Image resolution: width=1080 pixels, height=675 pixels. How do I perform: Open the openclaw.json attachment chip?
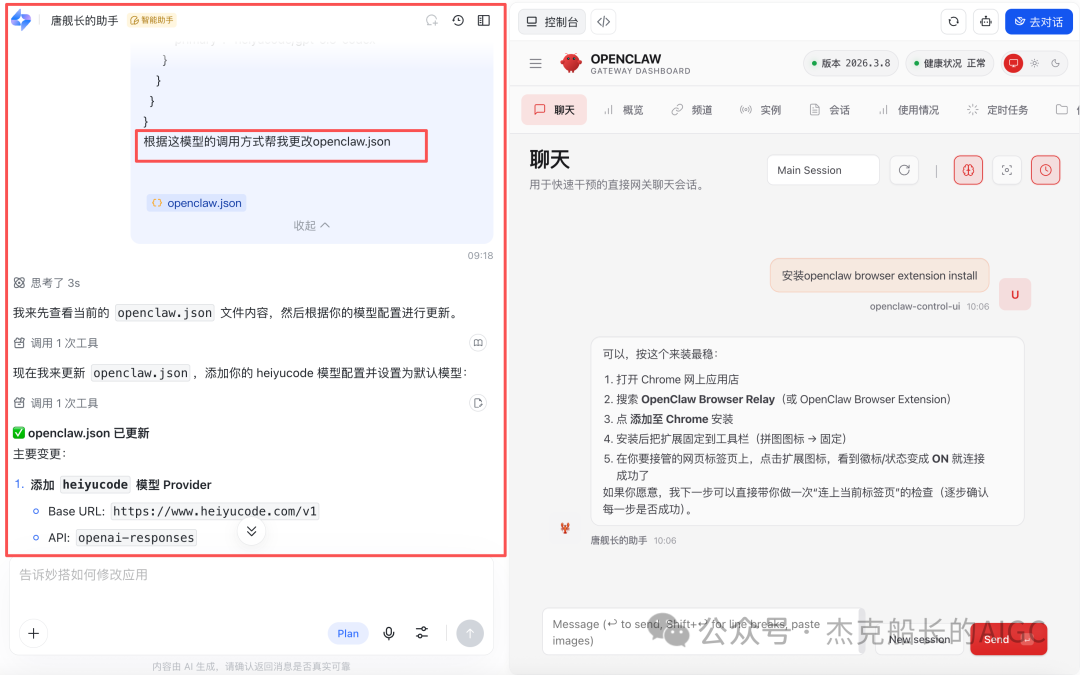coord(196,202)
